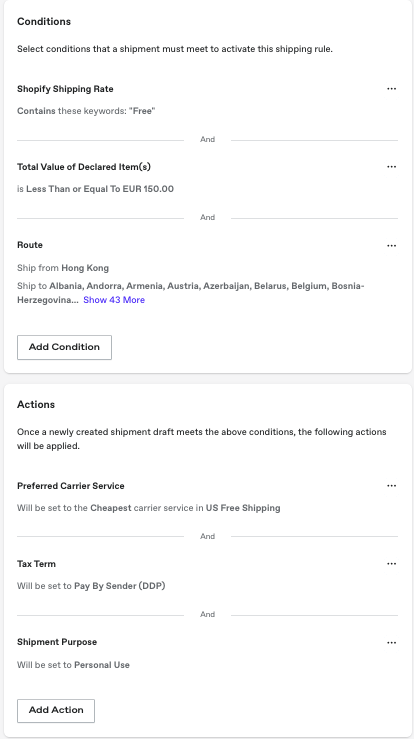Click the US Free Shipping carrier group text
Screen dimensions: 414x739
(243, 508)
